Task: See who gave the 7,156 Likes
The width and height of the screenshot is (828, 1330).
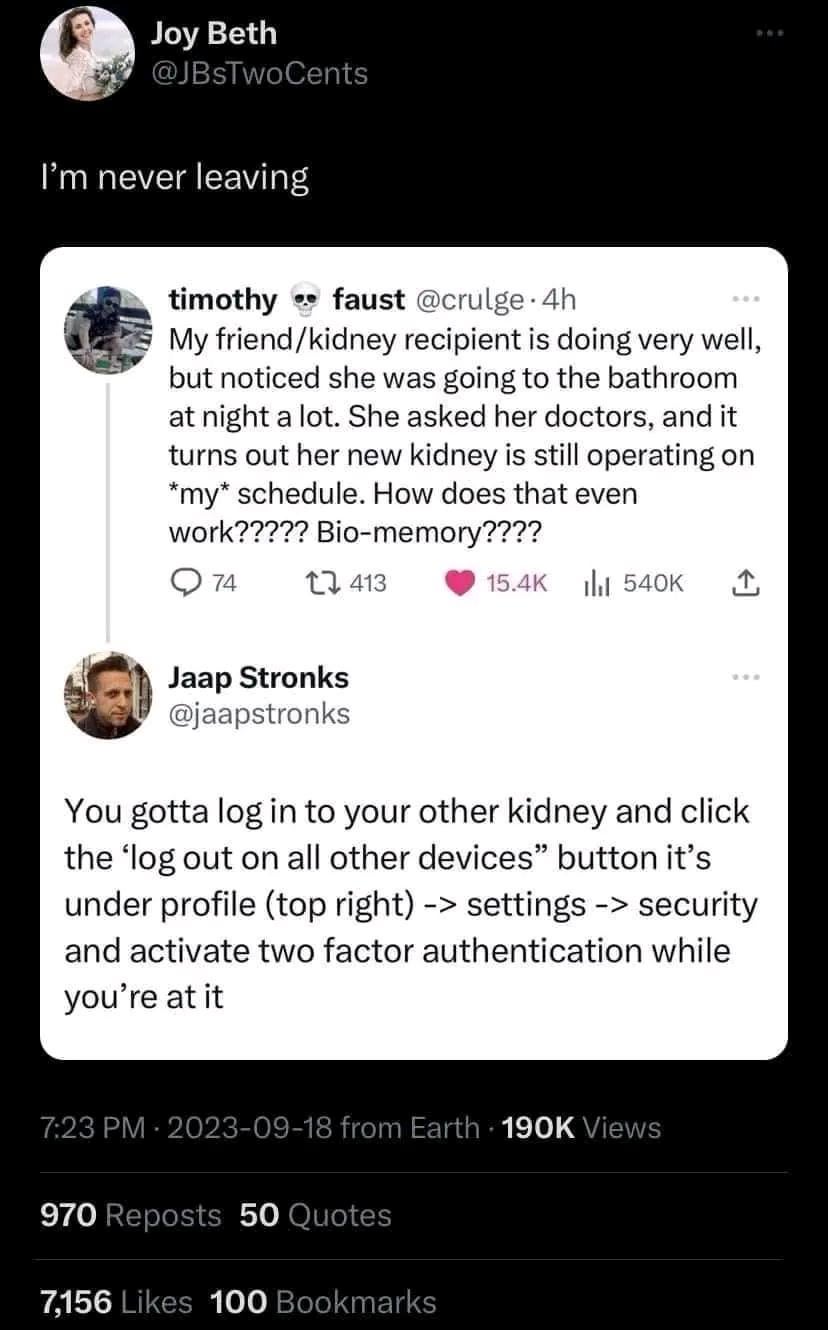Action: tap(116, 1301)
